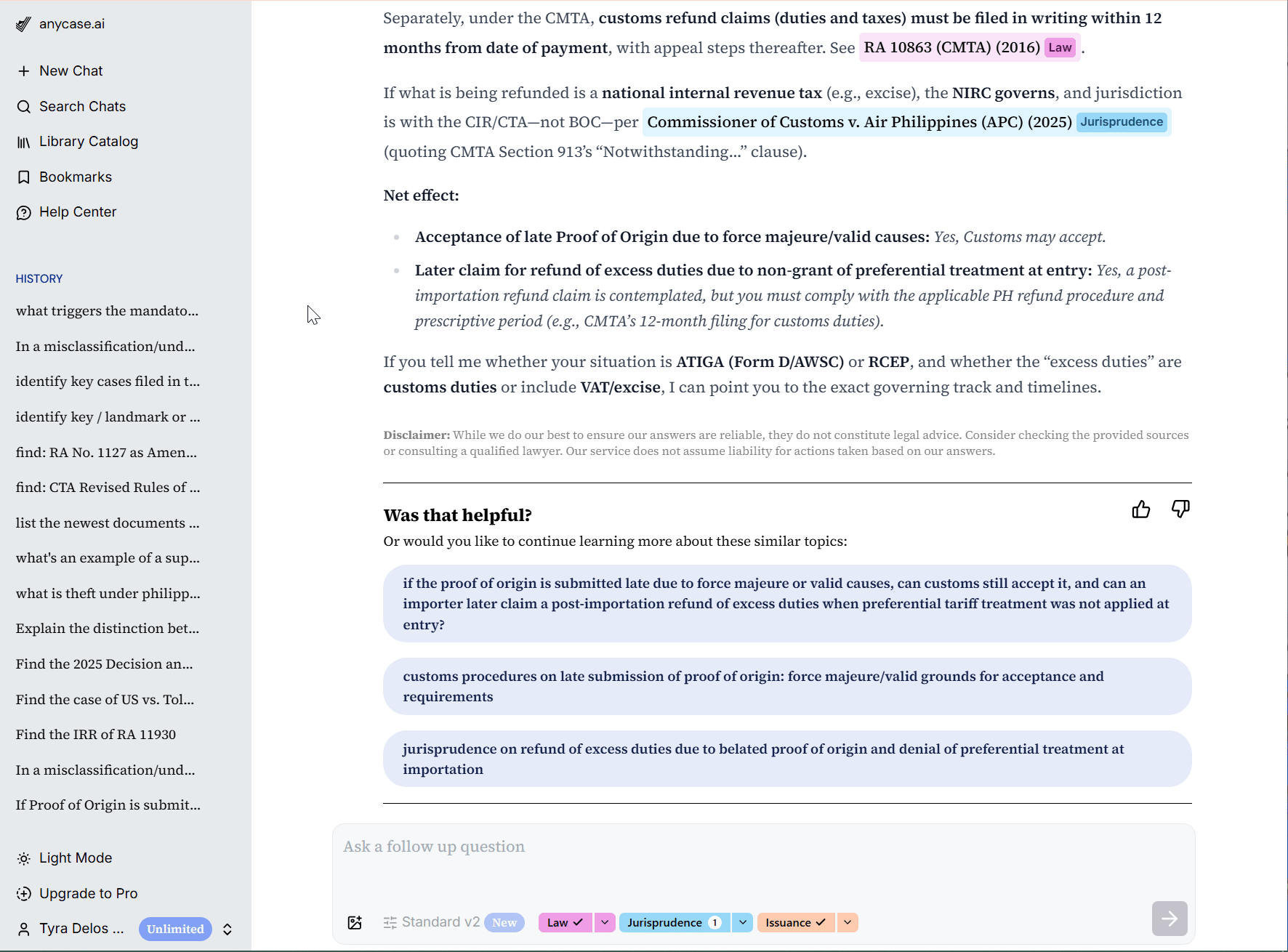Open history chat 'Find the case of US vs. Tol...'
Image resolution: width=1288 pixels, height=952 pixels.
click(105, 700)
